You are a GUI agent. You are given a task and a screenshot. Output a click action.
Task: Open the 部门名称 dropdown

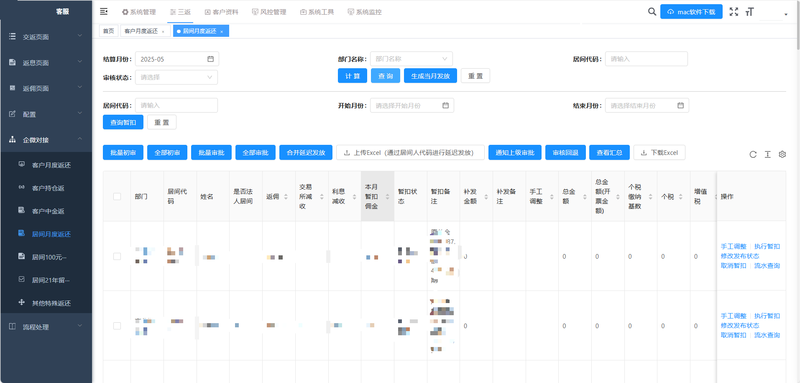coord(411,59)
